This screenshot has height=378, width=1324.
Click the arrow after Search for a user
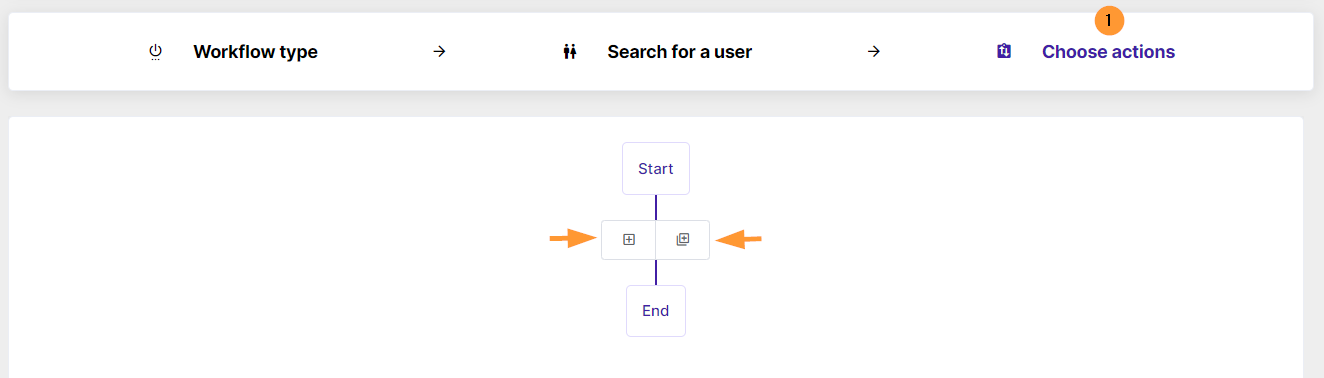pyautogui.click(x=873, y=52)
